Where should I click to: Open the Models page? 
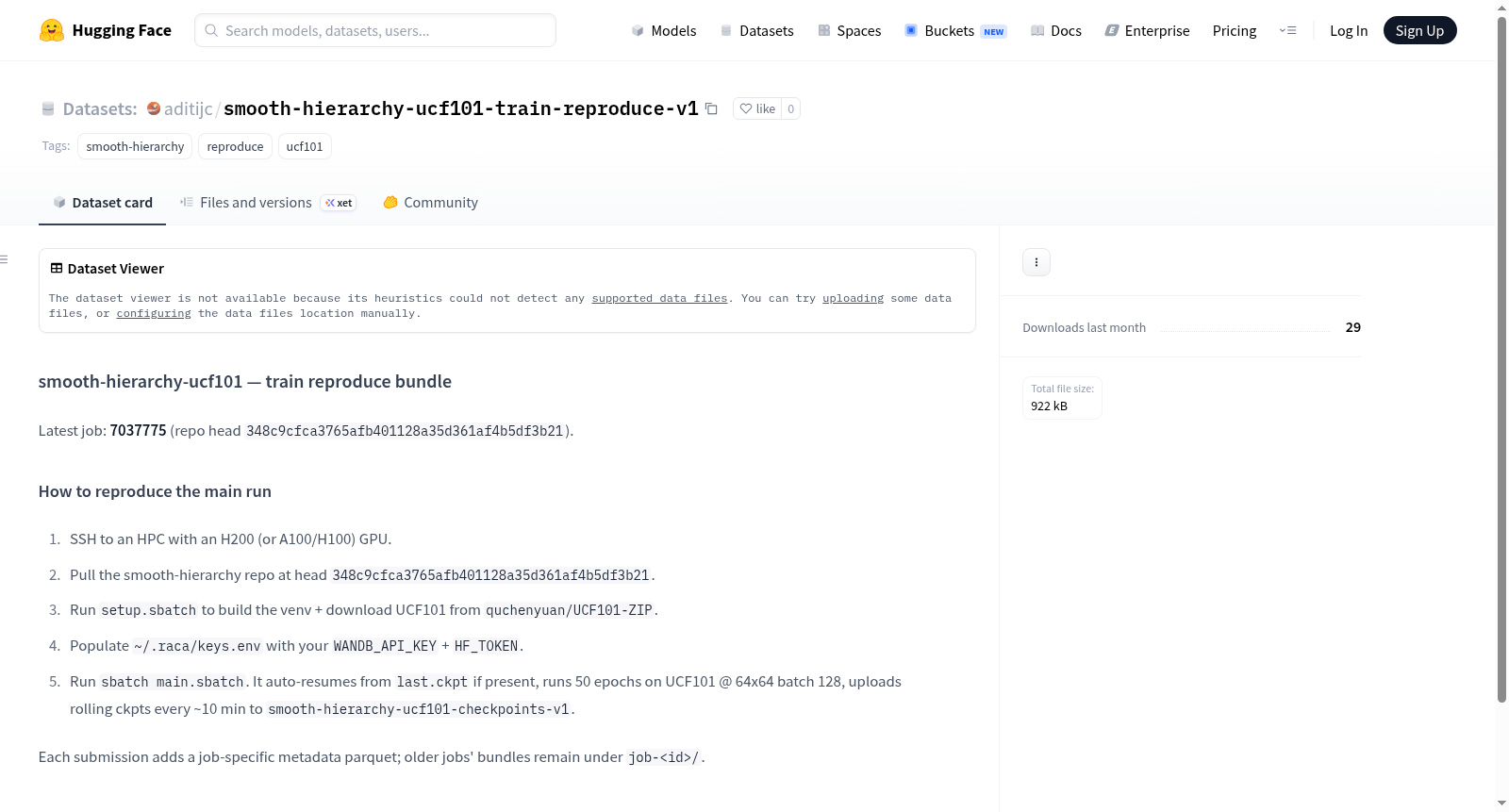coord(664,31)
